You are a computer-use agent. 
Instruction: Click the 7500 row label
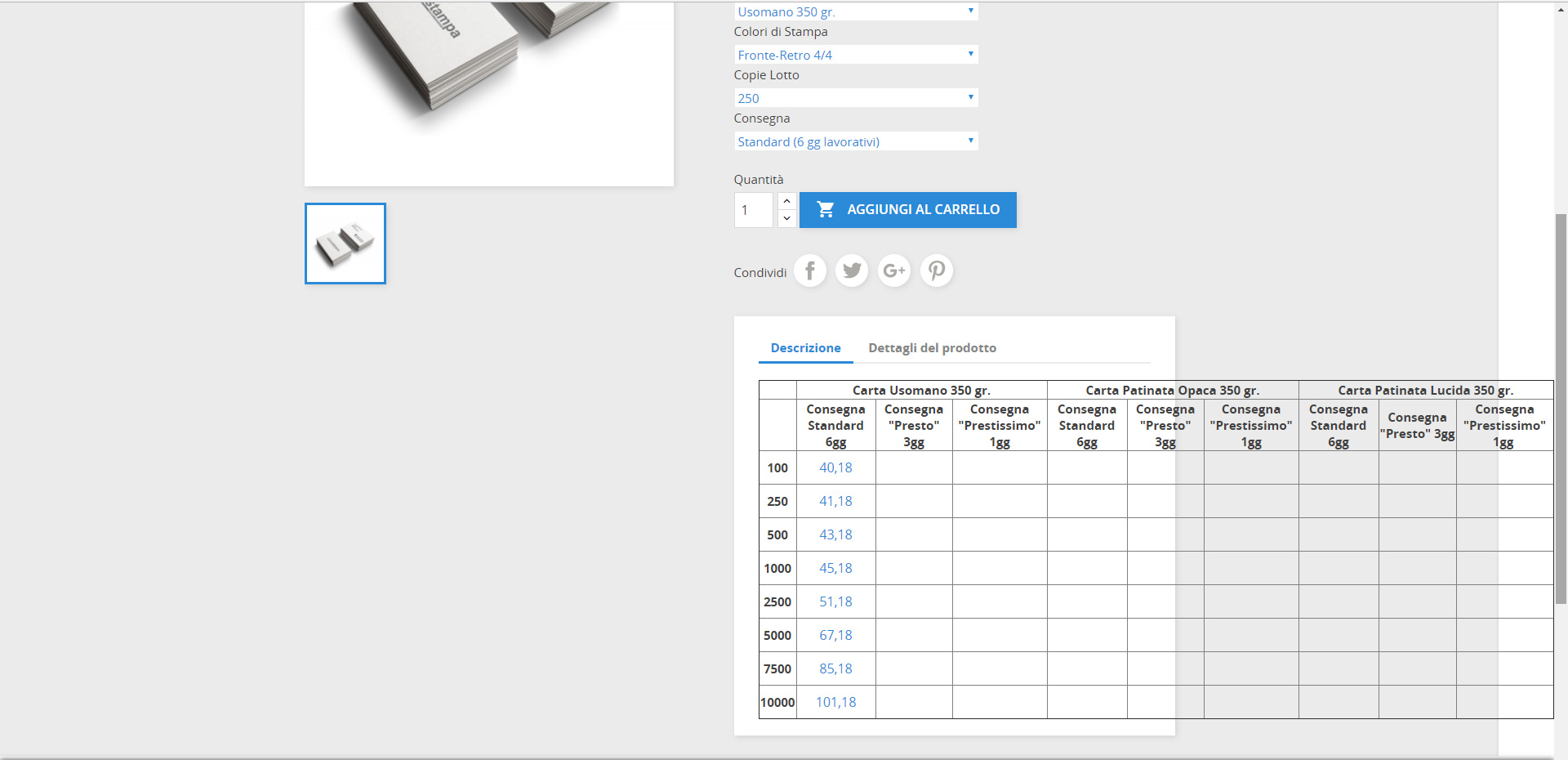click(x=777, y=669)
